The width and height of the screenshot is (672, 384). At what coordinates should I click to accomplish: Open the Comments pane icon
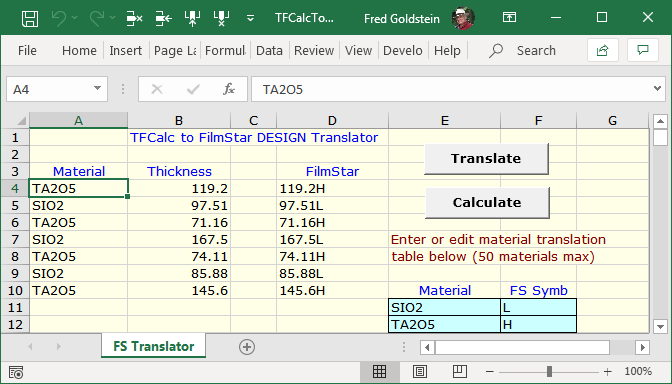click(642, 51)
